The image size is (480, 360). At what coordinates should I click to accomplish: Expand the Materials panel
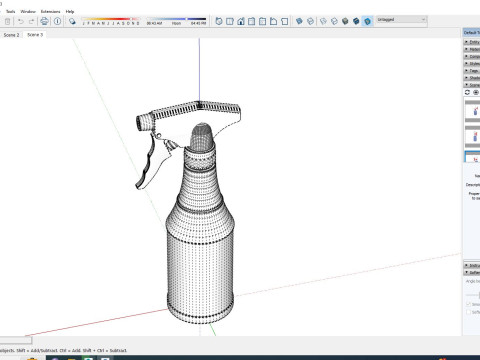[472, 49]
